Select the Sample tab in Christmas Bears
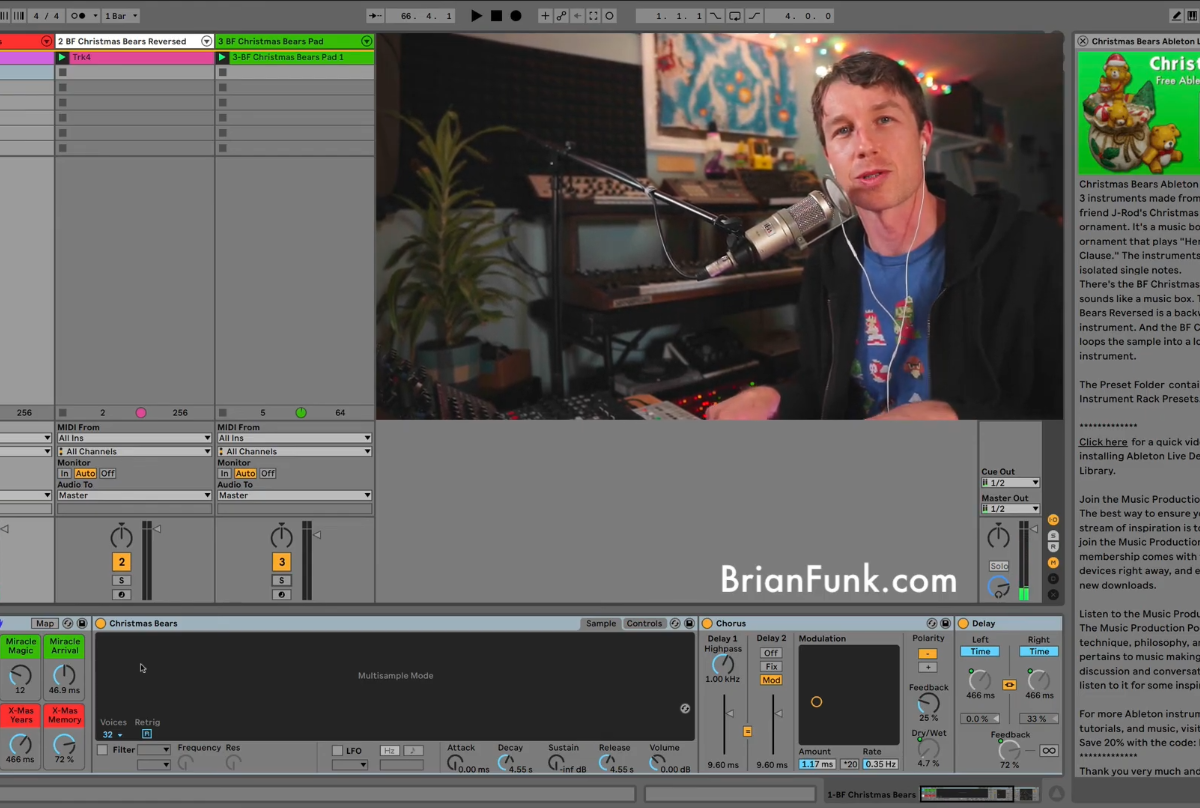The width and height of the screenshot is (1200, 808). [x=600, y=624]
